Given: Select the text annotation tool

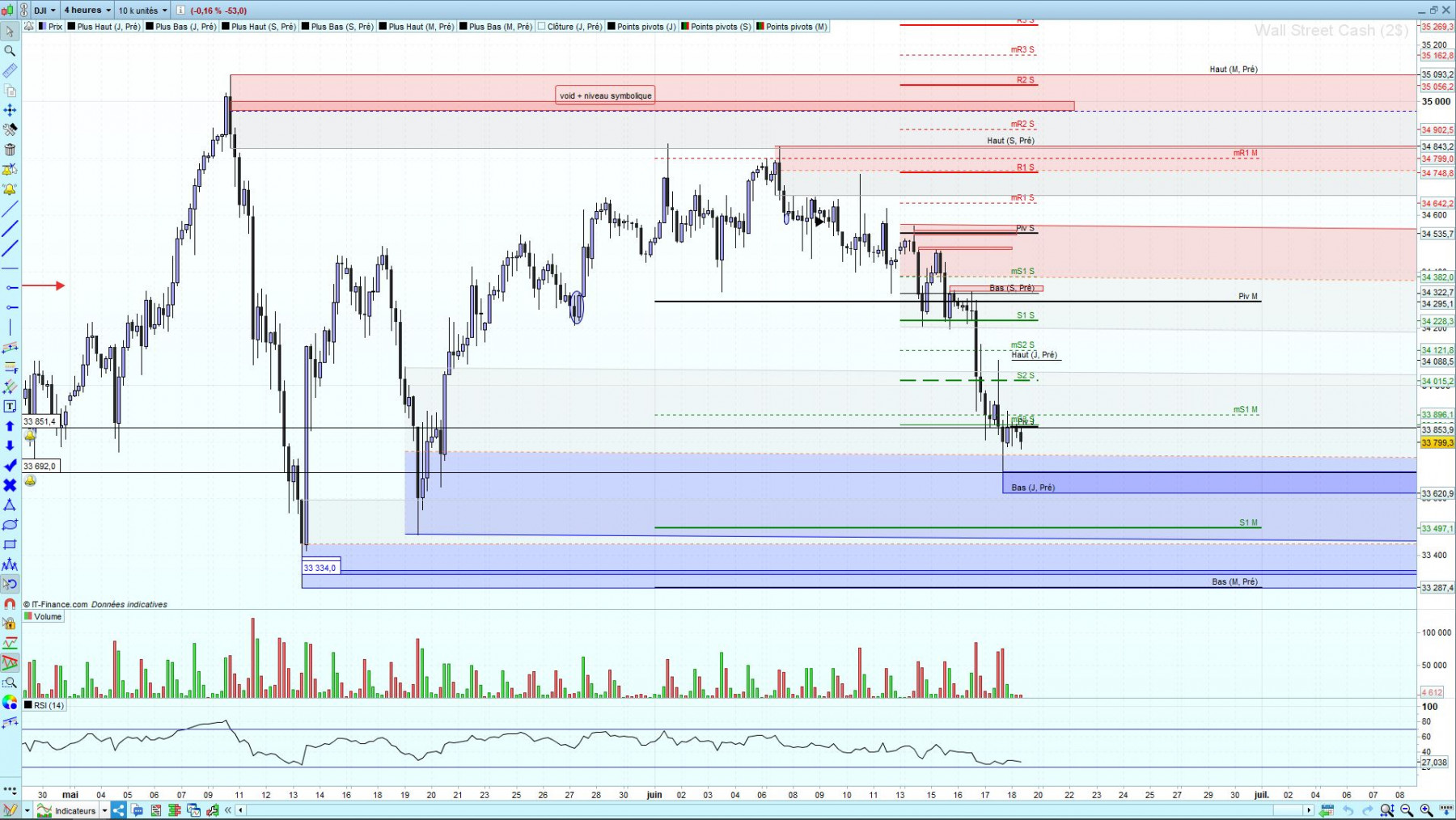Looking at the screenshot, I should pyautogui.click(x=10, y=406).
